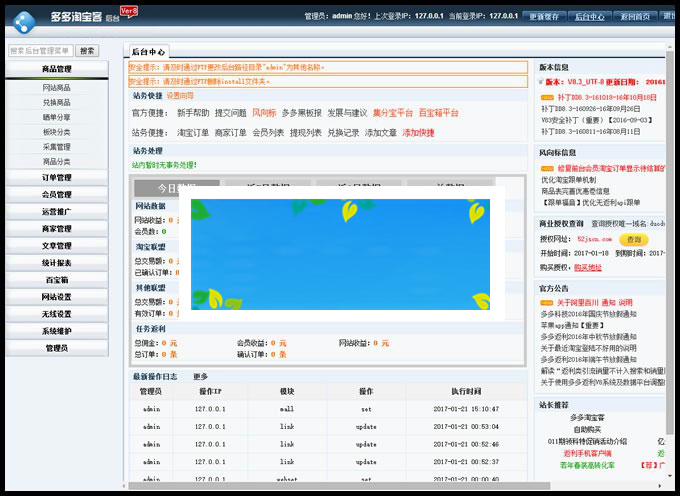
Task: Expand the 会员管理 sidebar section
Action: pos(56,194)
